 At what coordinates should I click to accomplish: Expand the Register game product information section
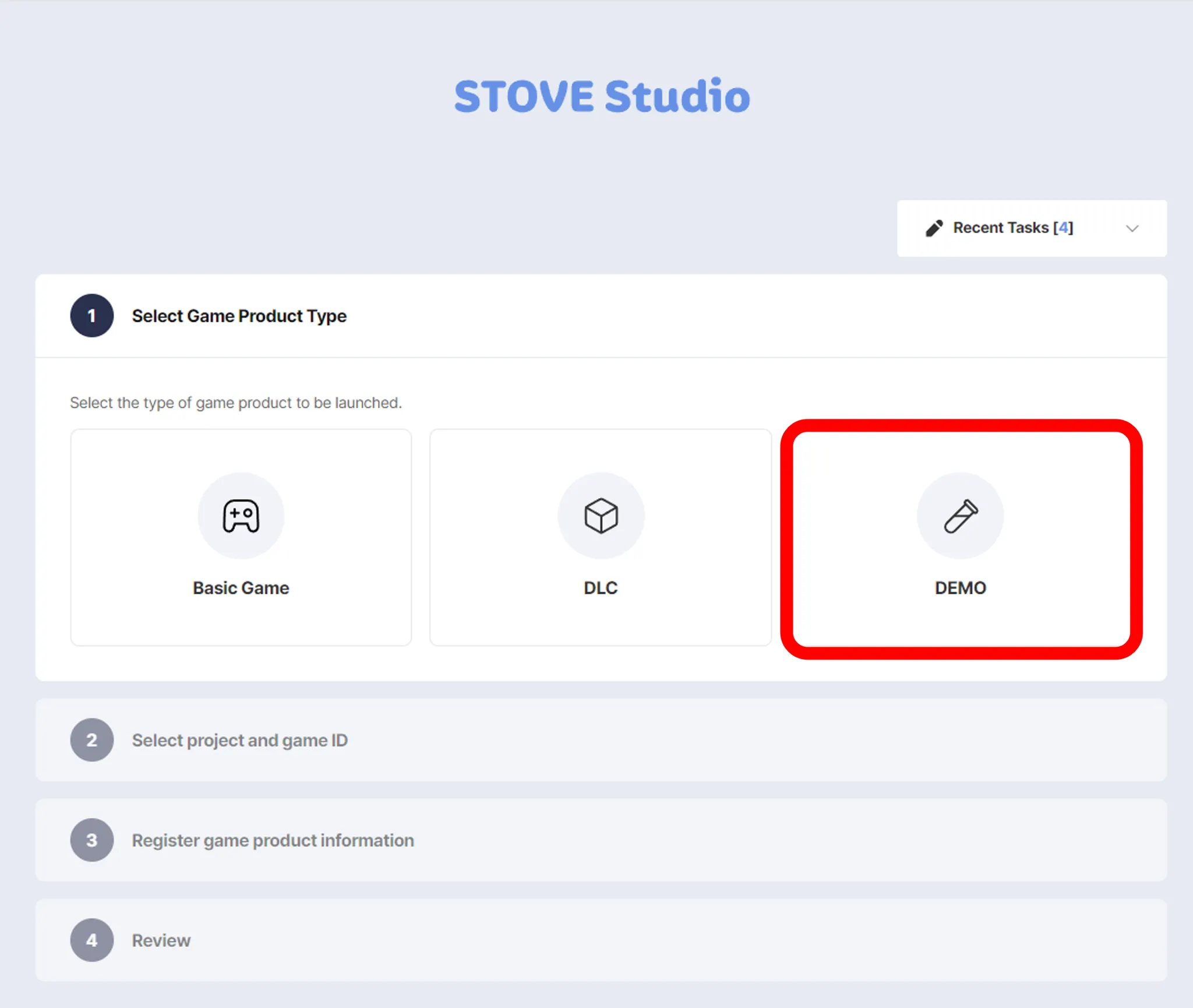tap(273, 841)
